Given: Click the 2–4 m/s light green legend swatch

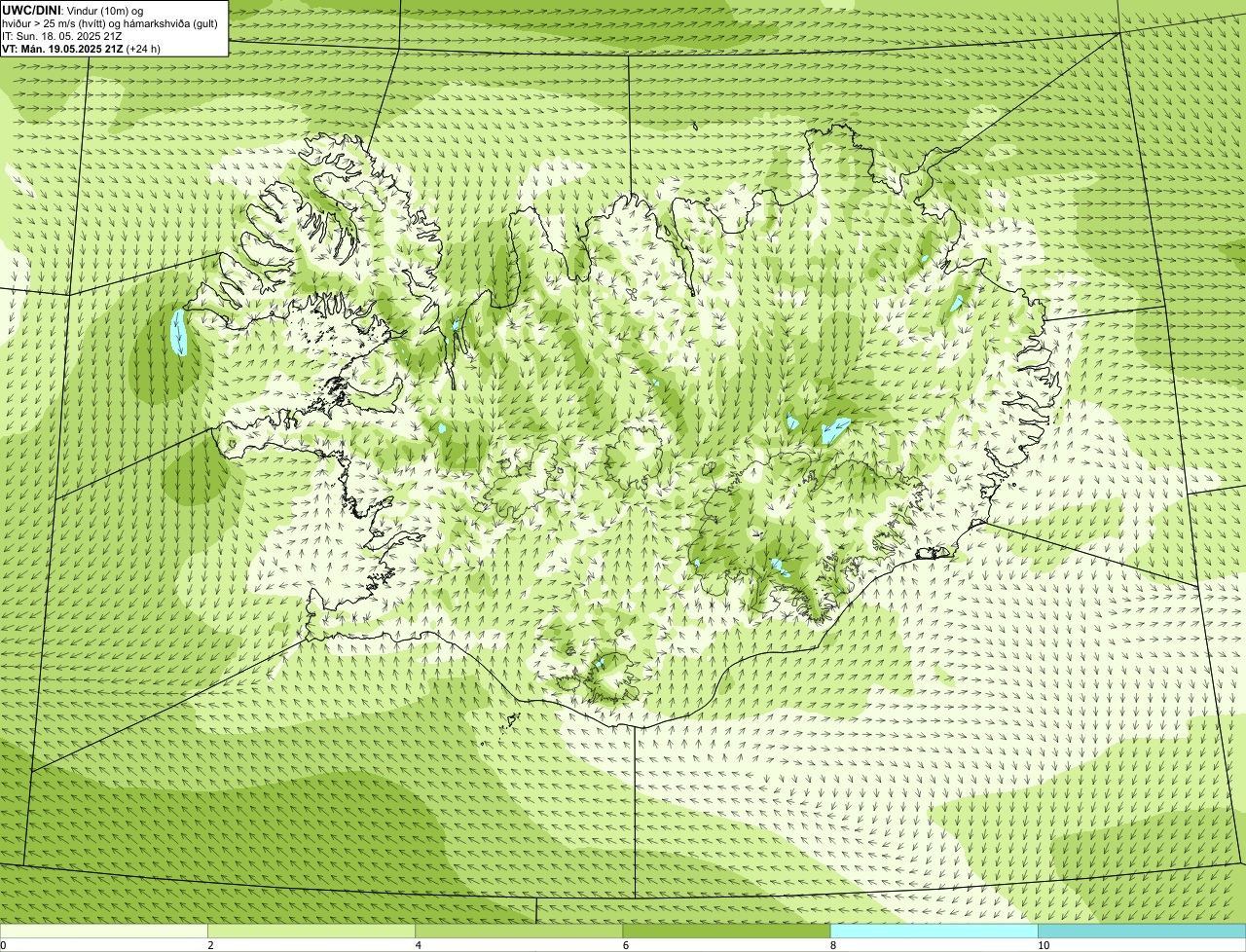Looking at the screenshot, I should pos(311,932).
